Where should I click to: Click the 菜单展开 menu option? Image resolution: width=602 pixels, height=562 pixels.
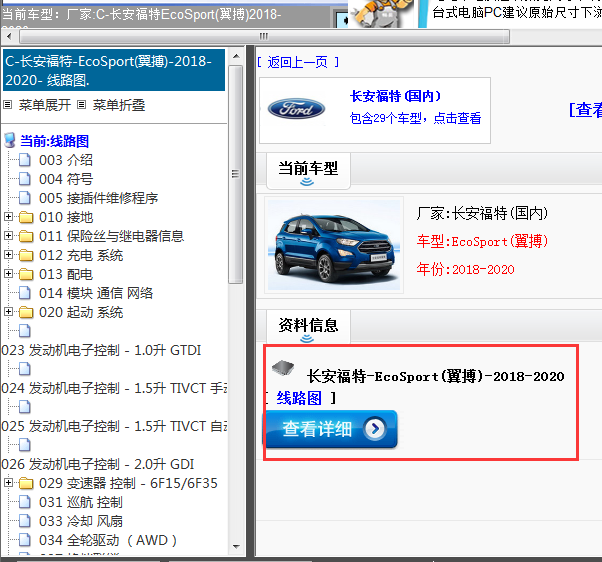[x=45, y=105]
